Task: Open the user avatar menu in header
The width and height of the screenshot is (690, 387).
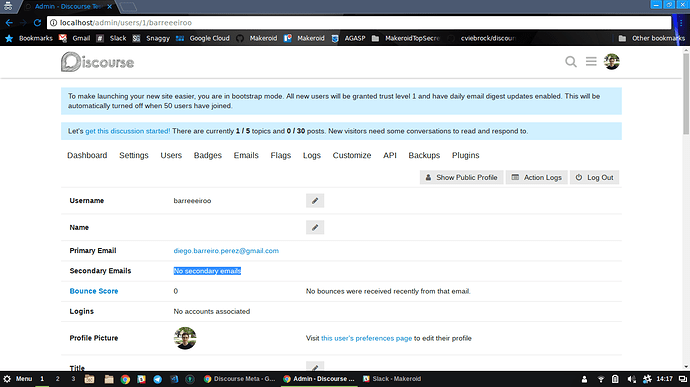Action: tap(612, 62)
